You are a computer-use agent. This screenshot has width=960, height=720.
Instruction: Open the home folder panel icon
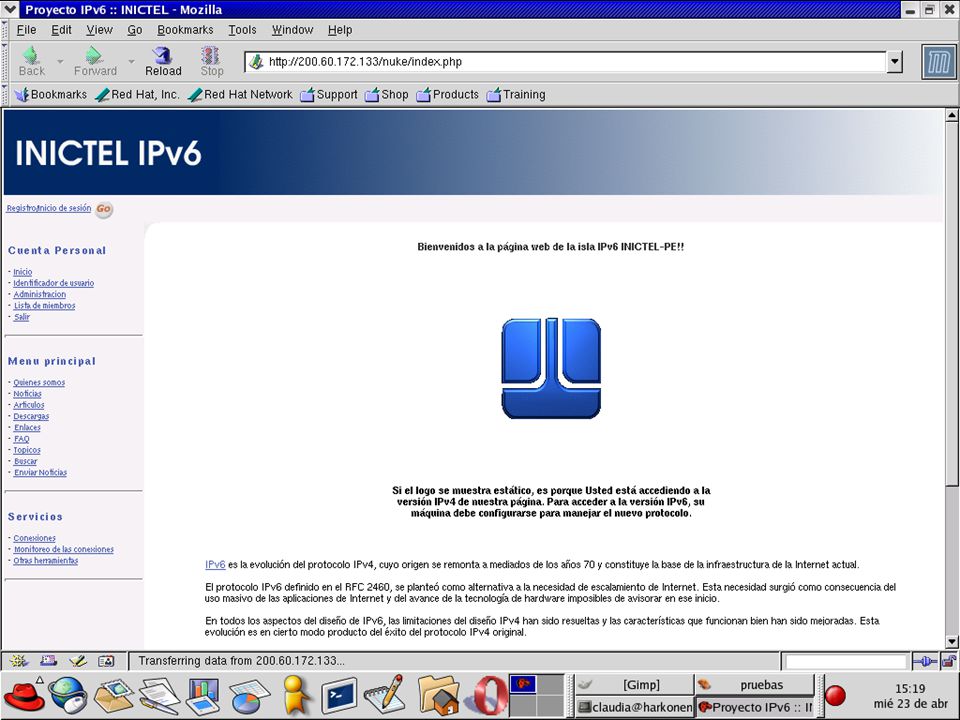pyautogui.click(x=438, y=696)
